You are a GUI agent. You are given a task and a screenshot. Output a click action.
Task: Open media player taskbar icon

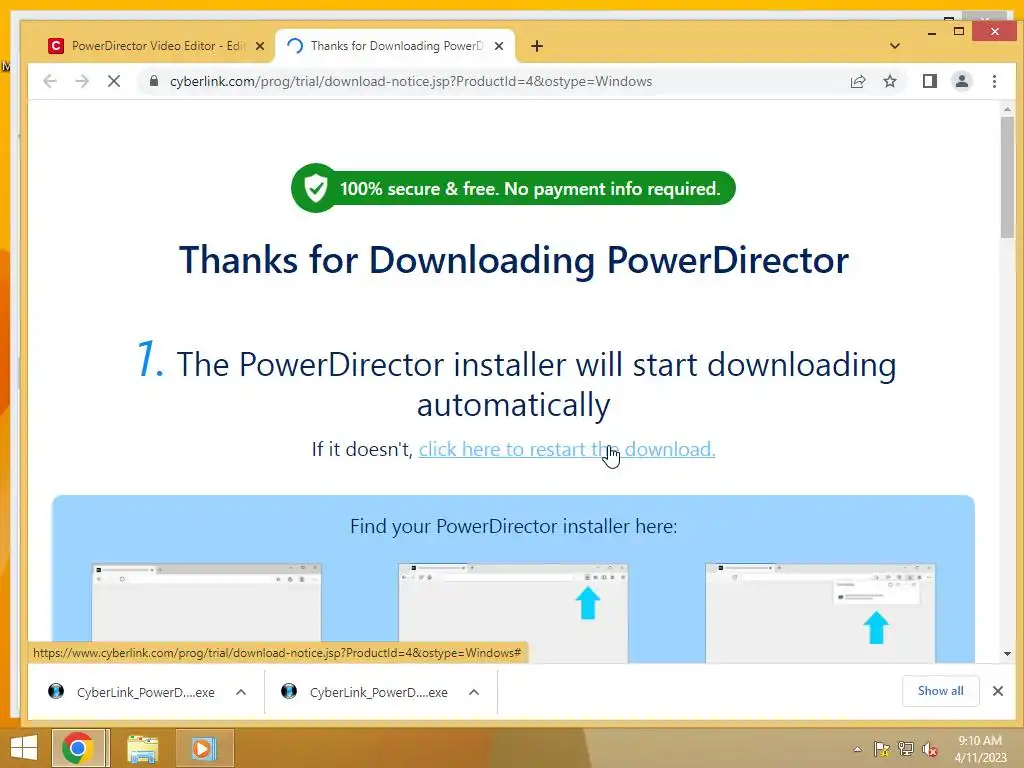tap(203, 748)
